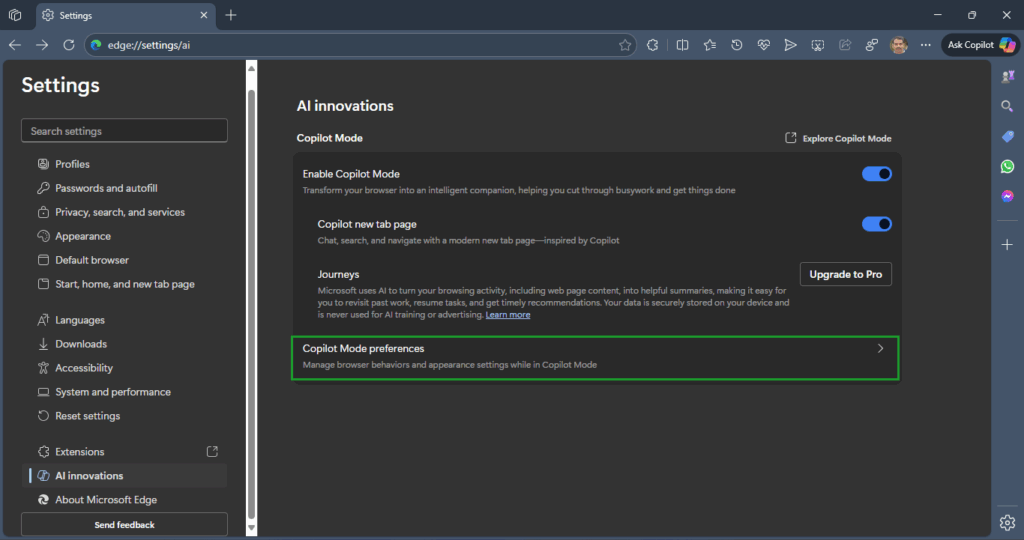Click the Screenshot tool icon in toolbar
Screen dimensions: 1024x540
(817, 45)
